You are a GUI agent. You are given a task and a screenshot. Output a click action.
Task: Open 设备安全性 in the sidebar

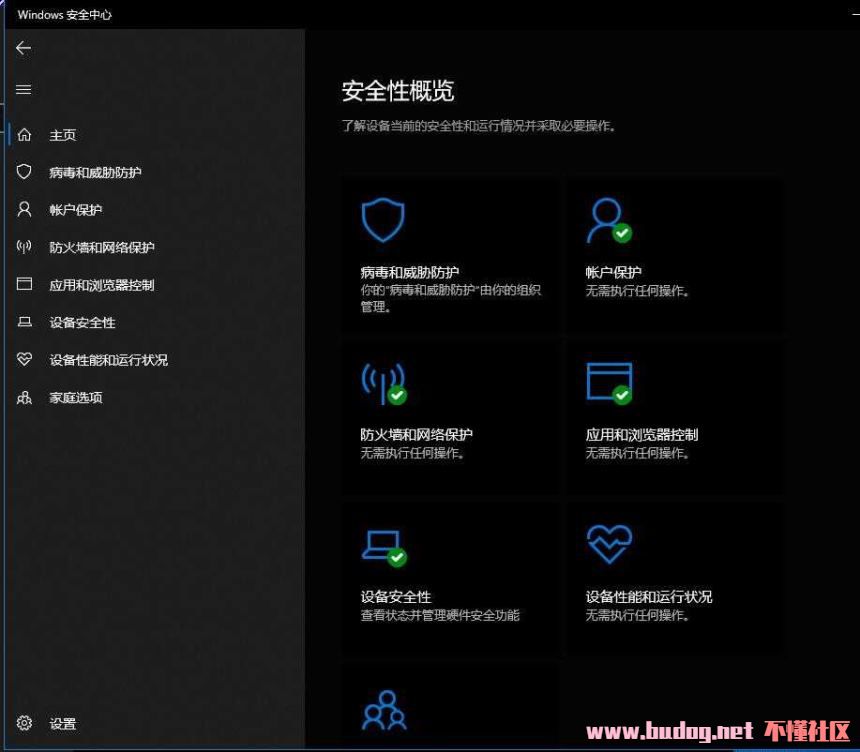pos(82,323)
